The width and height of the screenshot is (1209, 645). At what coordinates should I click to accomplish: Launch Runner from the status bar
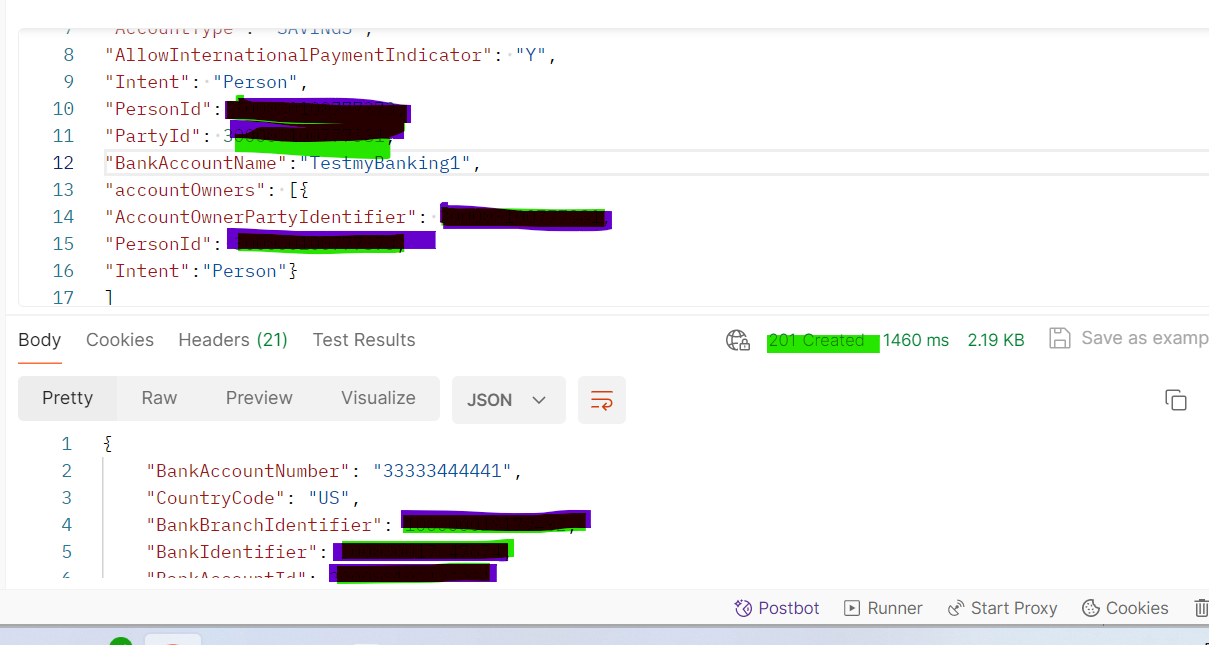coord(883,608)
